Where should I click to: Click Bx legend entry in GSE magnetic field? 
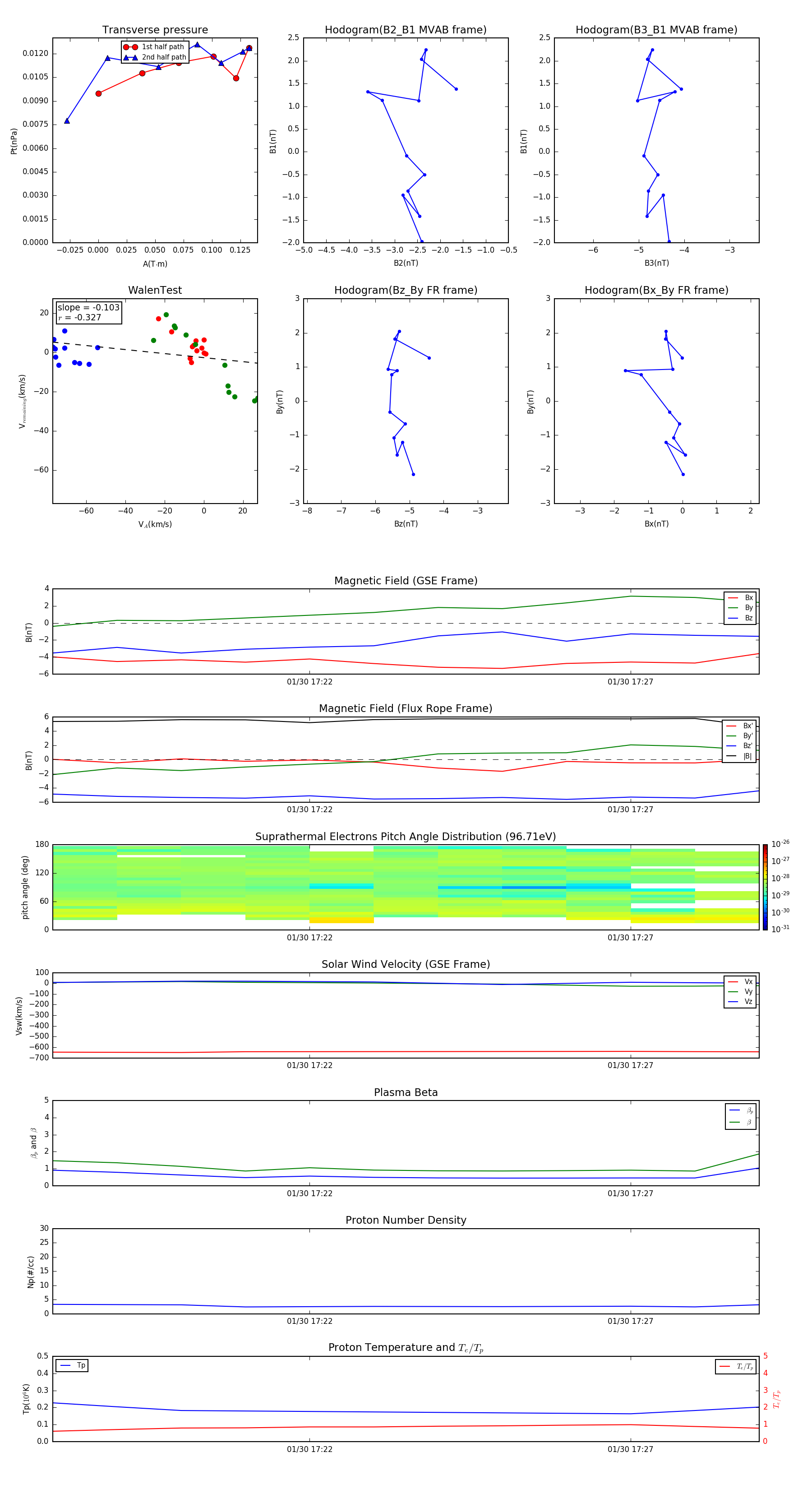[740, 598]
